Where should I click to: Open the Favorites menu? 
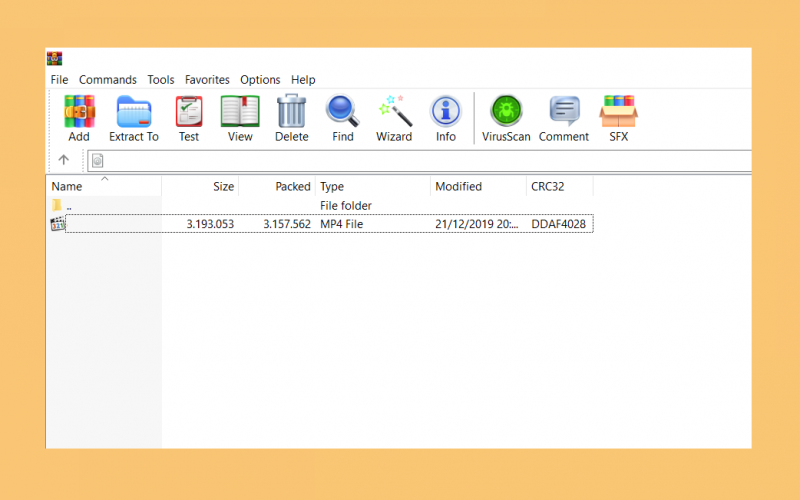point(207,80)
